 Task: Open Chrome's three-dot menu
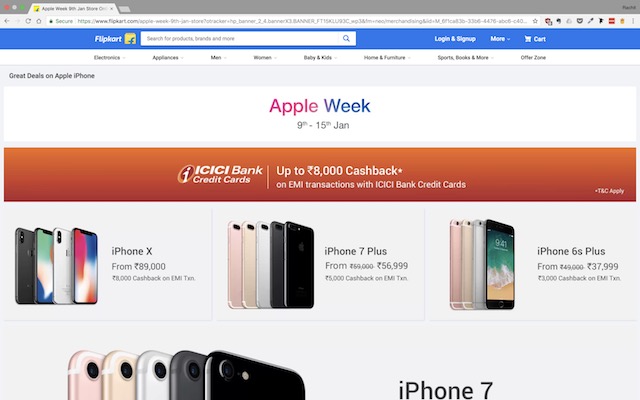click(x=633, y=21)
